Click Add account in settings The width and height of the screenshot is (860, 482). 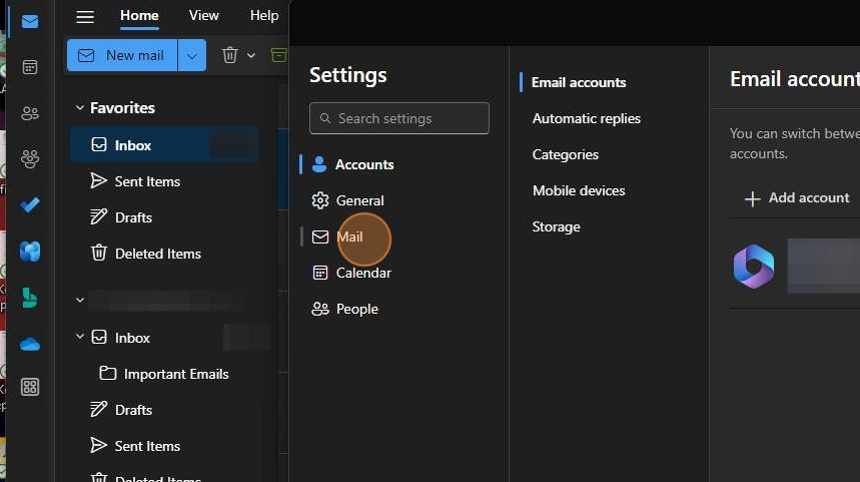coord(797,198)
